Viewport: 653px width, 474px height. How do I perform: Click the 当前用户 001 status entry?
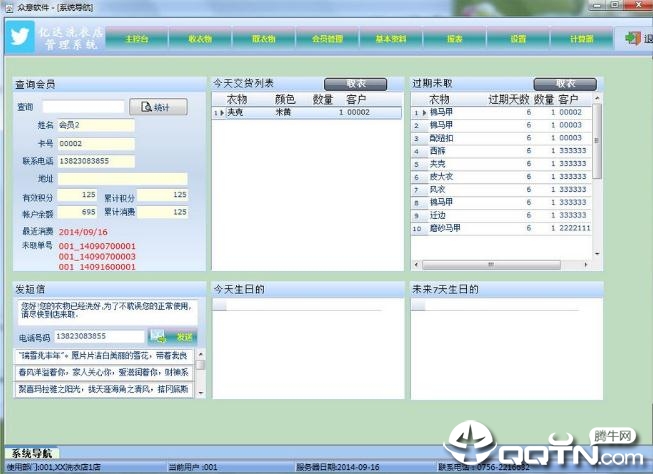193,467
